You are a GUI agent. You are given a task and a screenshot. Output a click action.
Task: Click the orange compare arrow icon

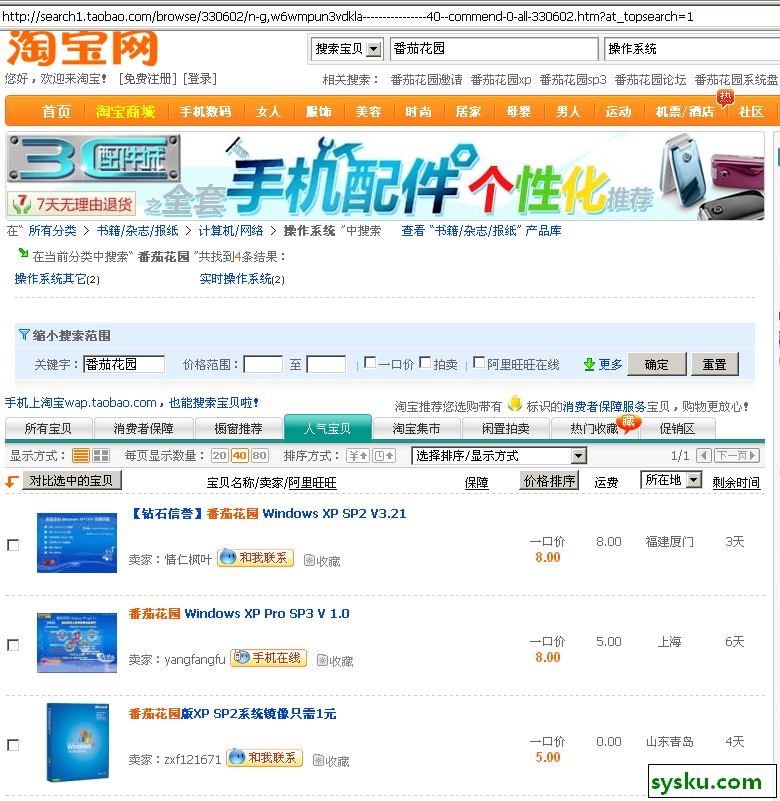point(12,481)
